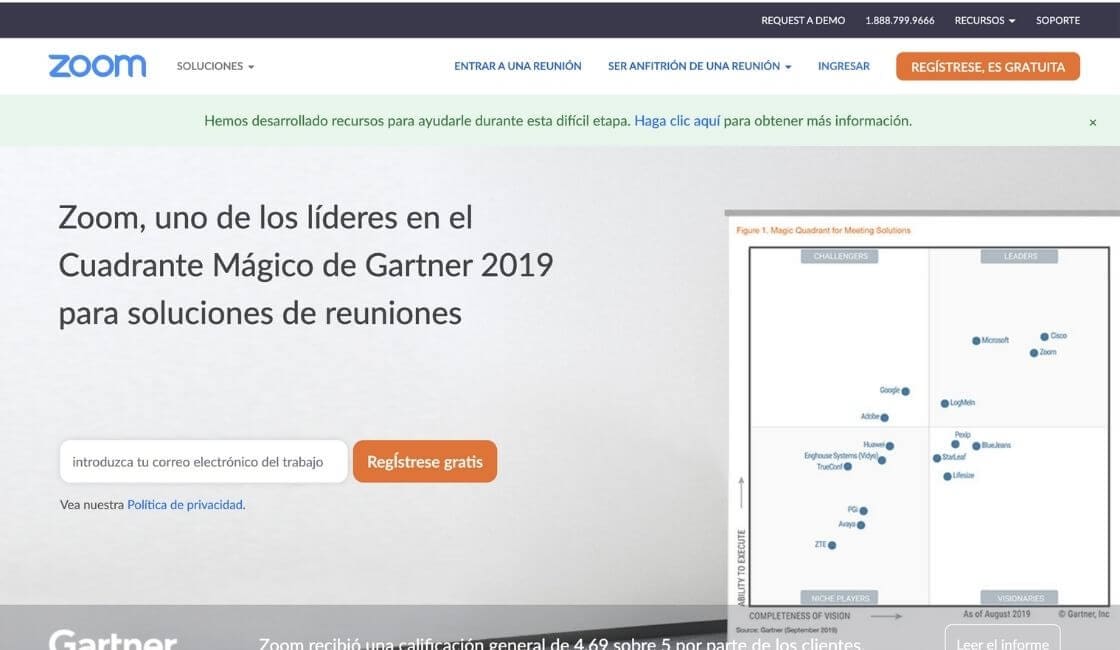1120x650 pixels.
Task: Click the Zoom logo
Action: click(97, 66)
